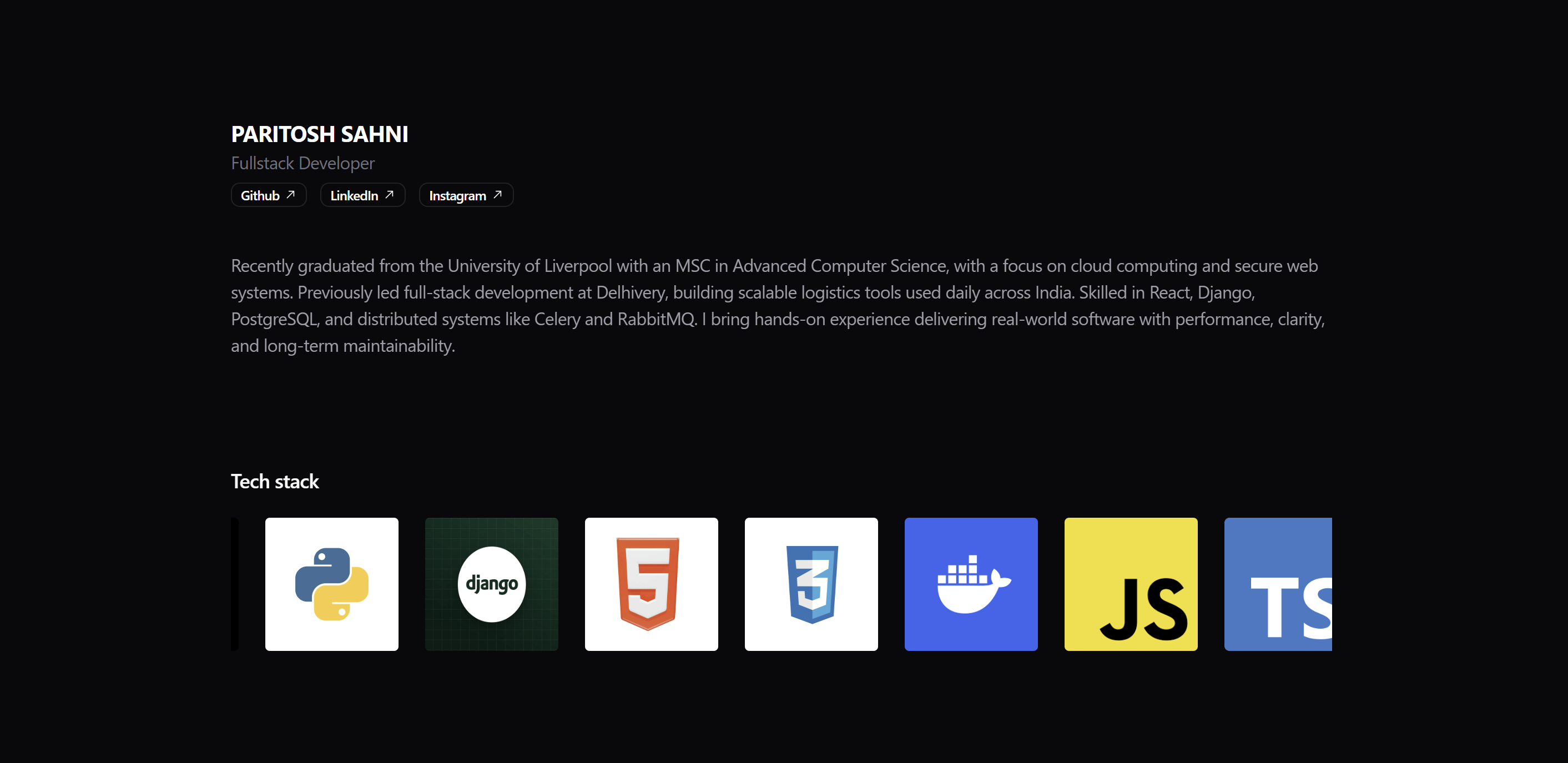The image size is (1568, 763).
Task: Click the Docker whale logo tile
Action: pos(971,584)
